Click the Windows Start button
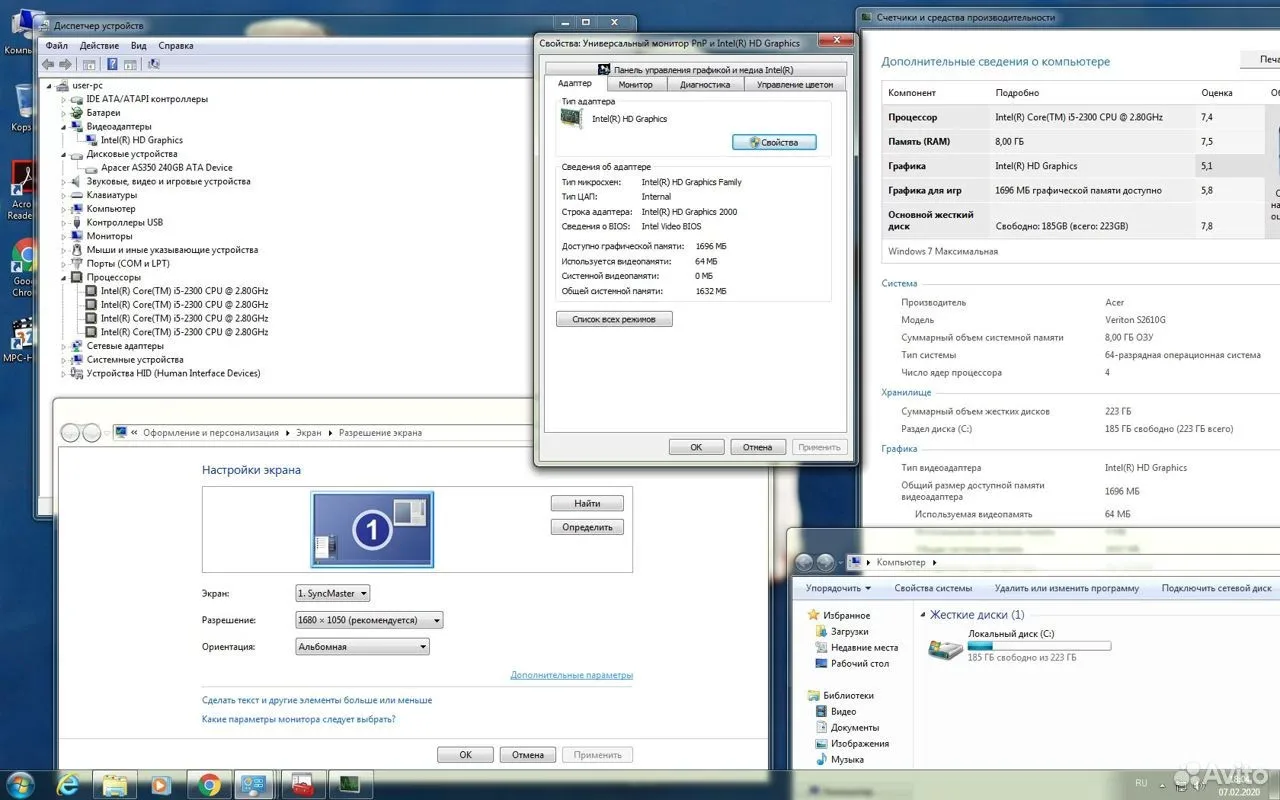Image resolution: width=1280 pixels, height=800 pixels. 20,783
